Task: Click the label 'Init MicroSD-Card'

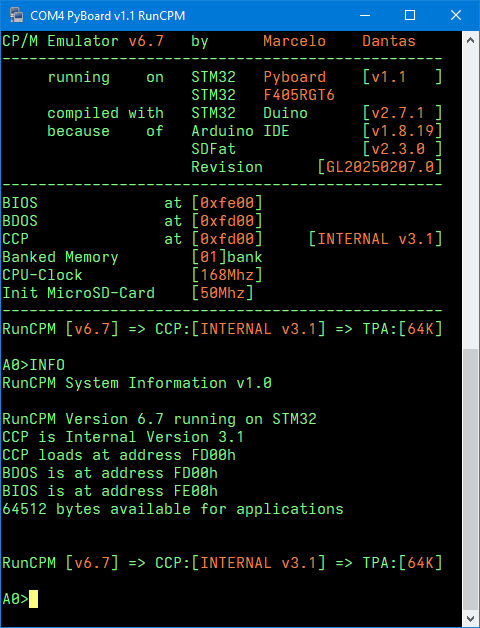Action: pos(79,293)
